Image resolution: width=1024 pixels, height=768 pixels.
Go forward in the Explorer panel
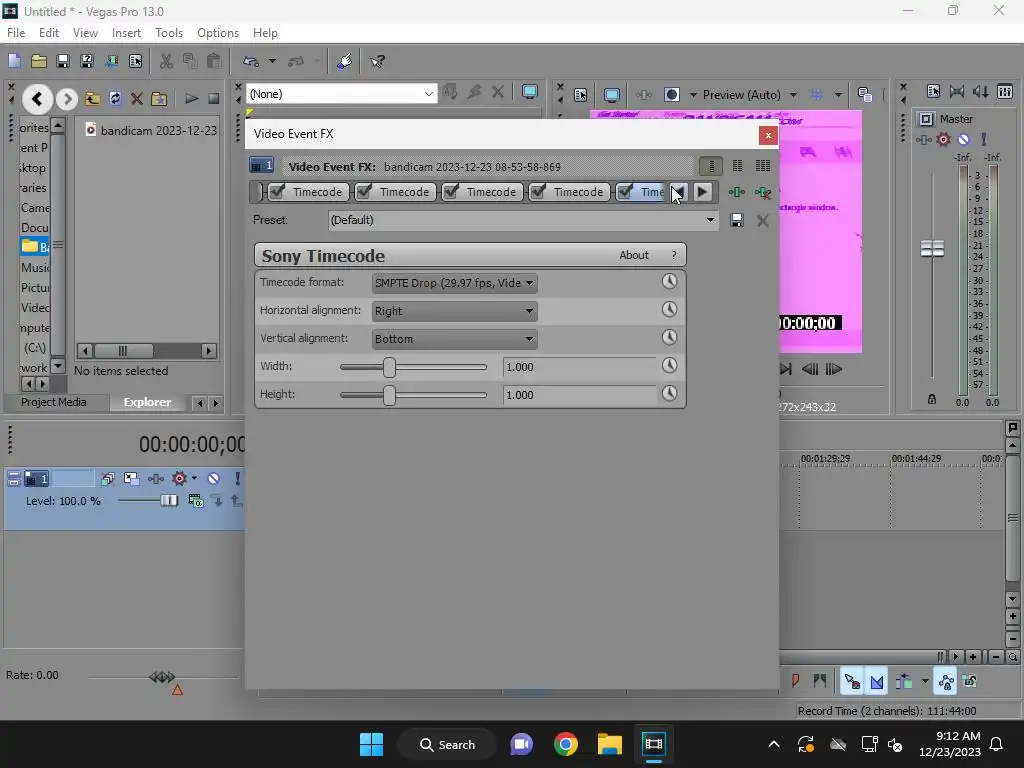click(67, 99)
